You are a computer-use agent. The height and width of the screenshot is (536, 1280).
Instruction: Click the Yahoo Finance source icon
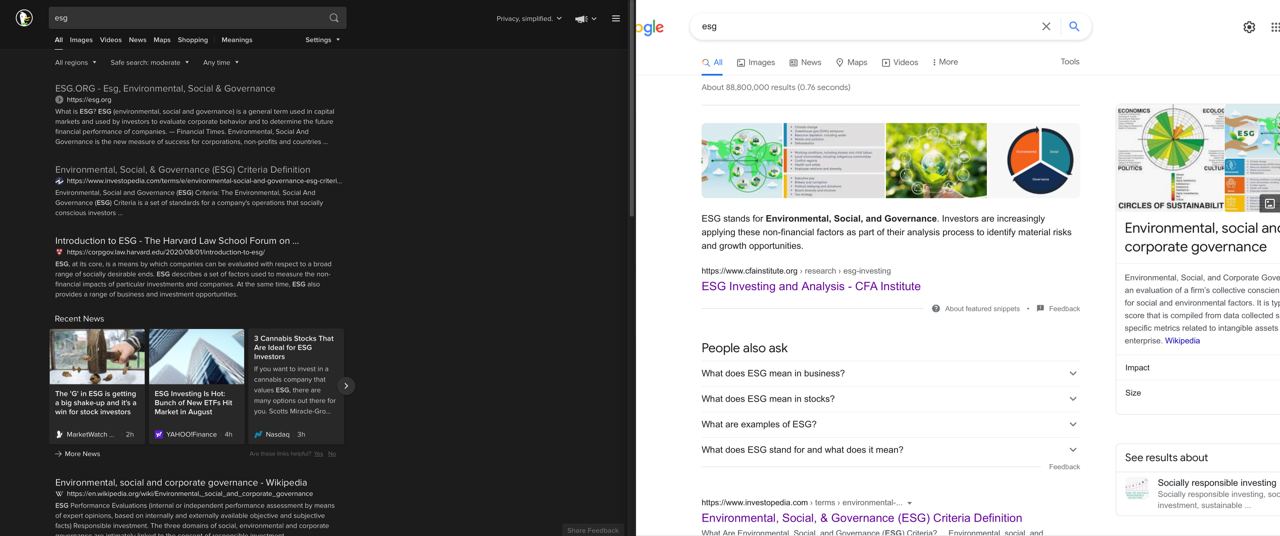[x=158, y=434]
